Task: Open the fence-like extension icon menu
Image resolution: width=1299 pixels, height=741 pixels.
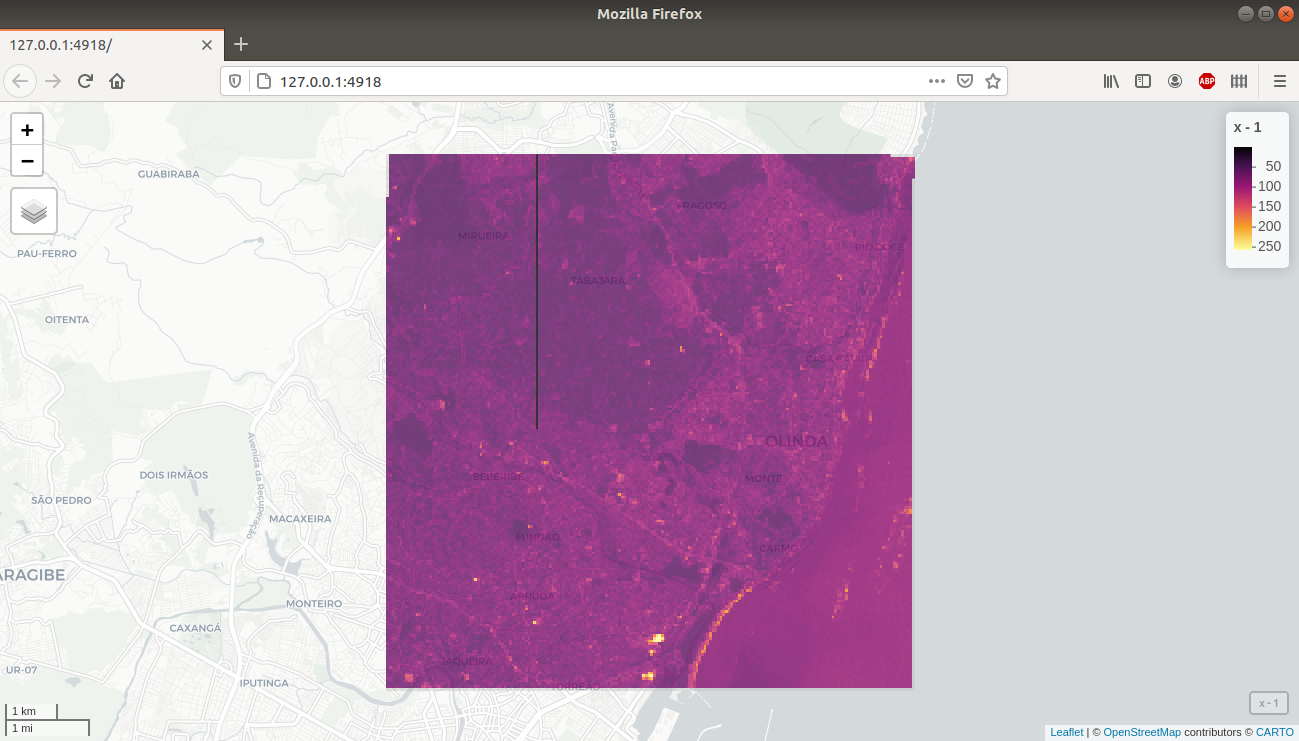Action: pyautogui.click(x=1238, y=81)
